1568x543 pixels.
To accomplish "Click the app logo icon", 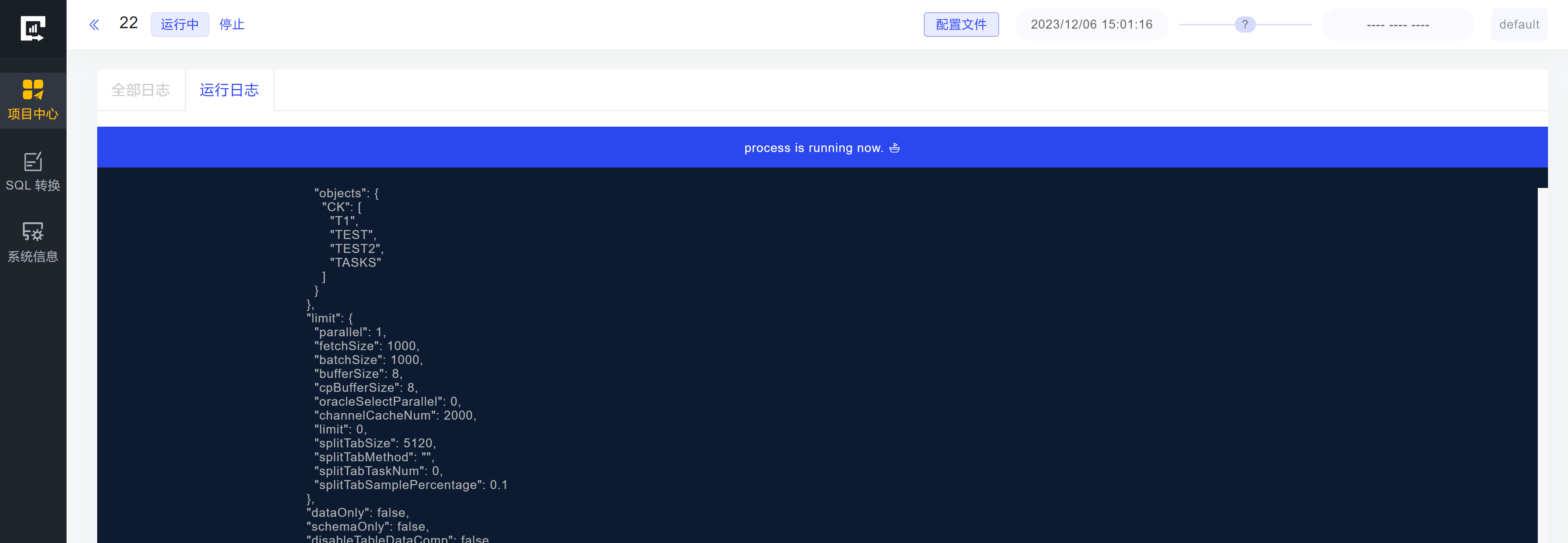I will click(x=33, y=28).
